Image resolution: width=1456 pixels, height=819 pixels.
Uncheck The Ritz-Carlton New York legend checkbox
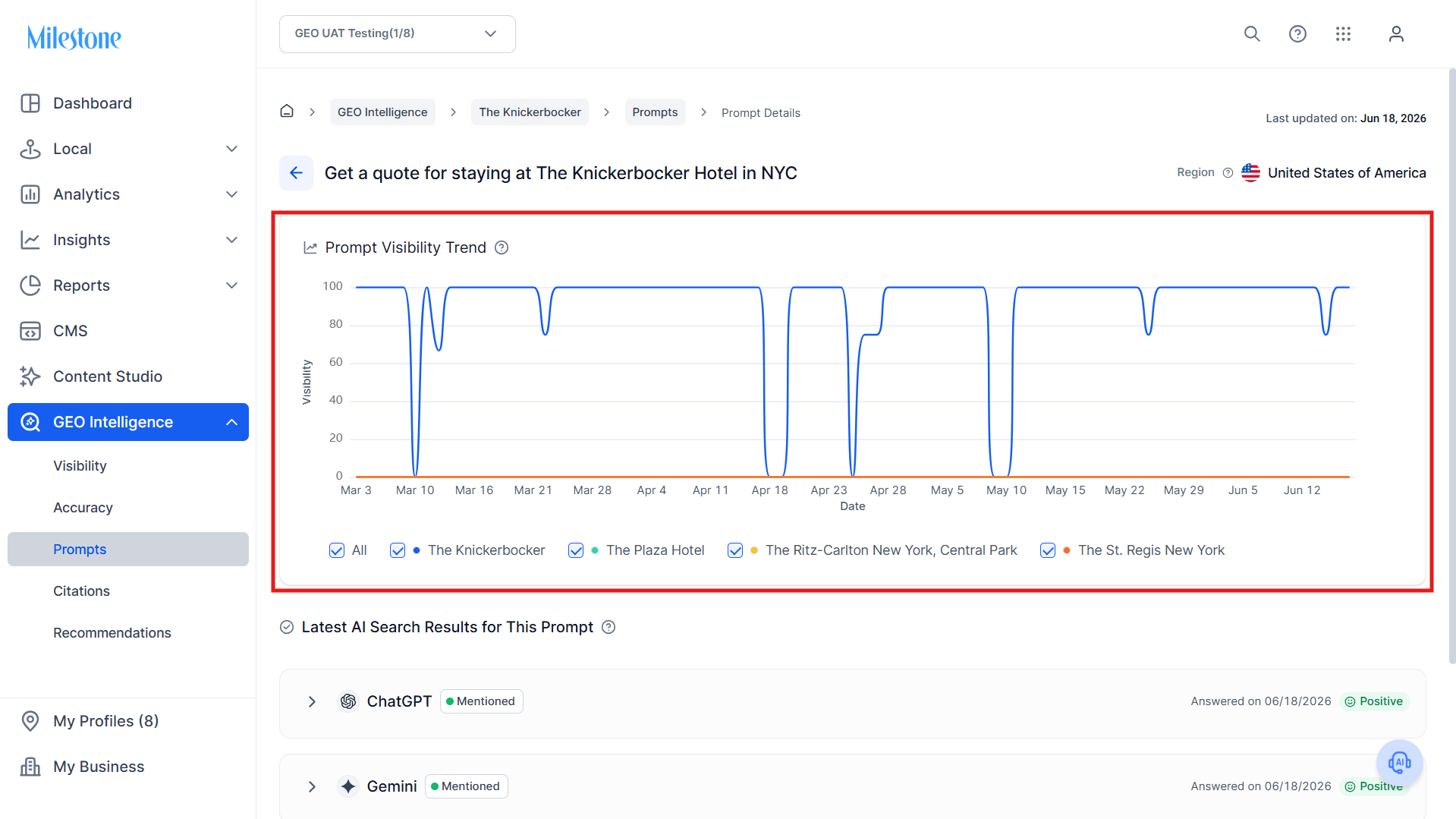(735, 550)
